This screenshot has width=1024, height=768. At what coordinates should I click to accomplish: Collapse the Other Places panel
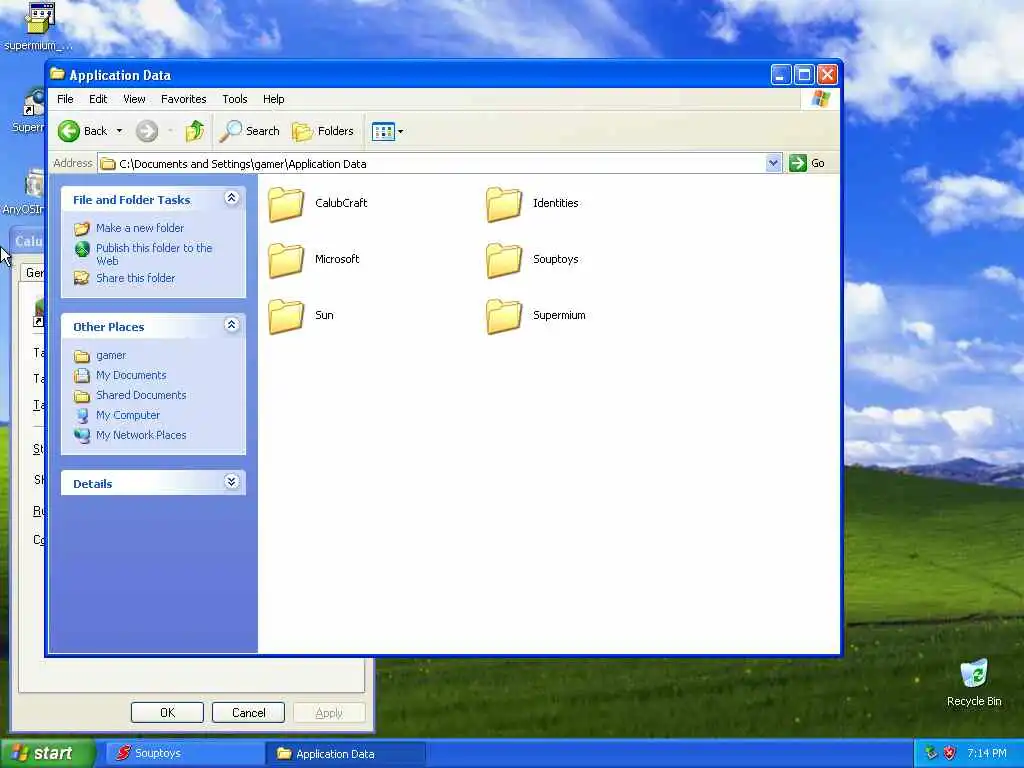(231, 325)
